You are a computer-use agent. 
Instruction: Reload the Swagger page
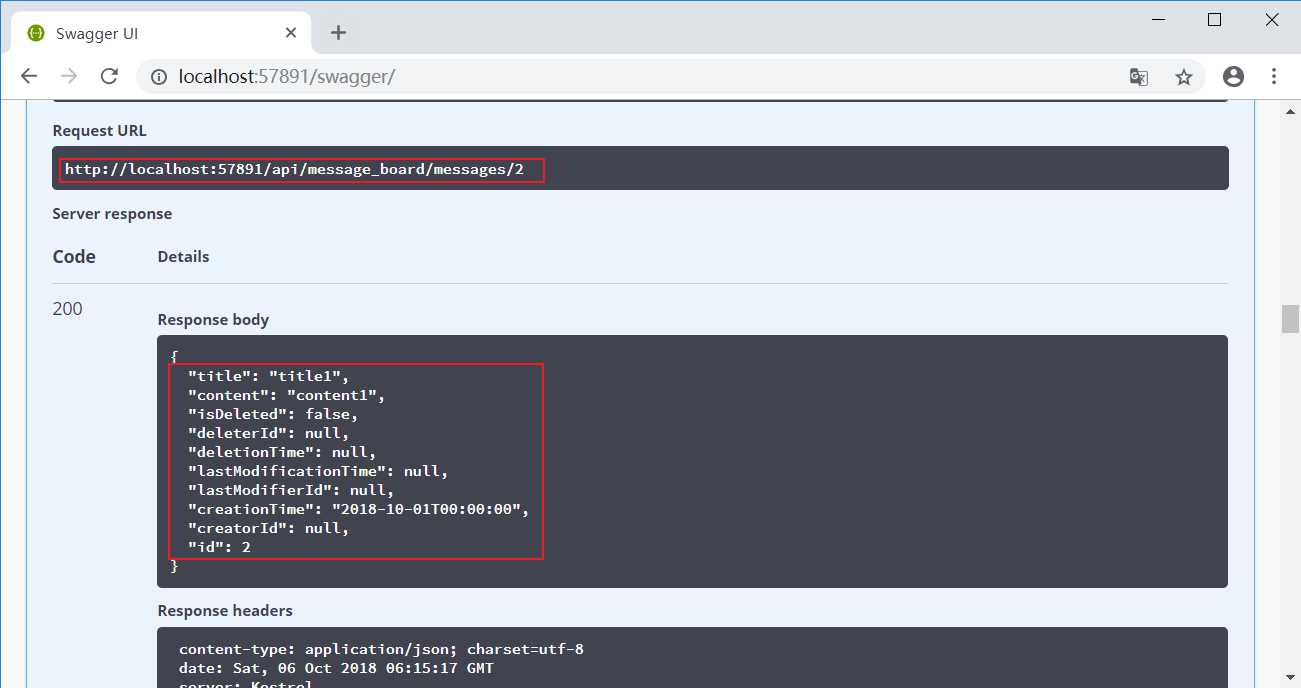tap(110, 76)
